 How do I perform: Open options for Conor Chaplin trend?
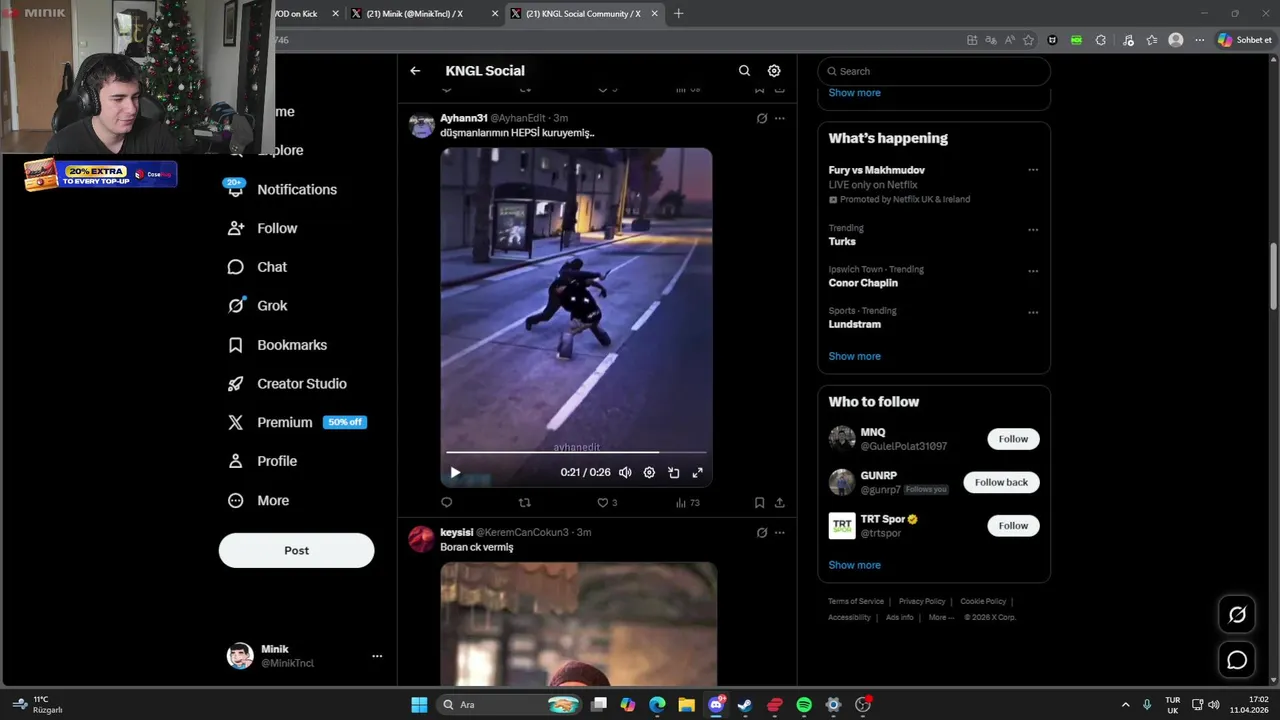tap(1033, 271)
